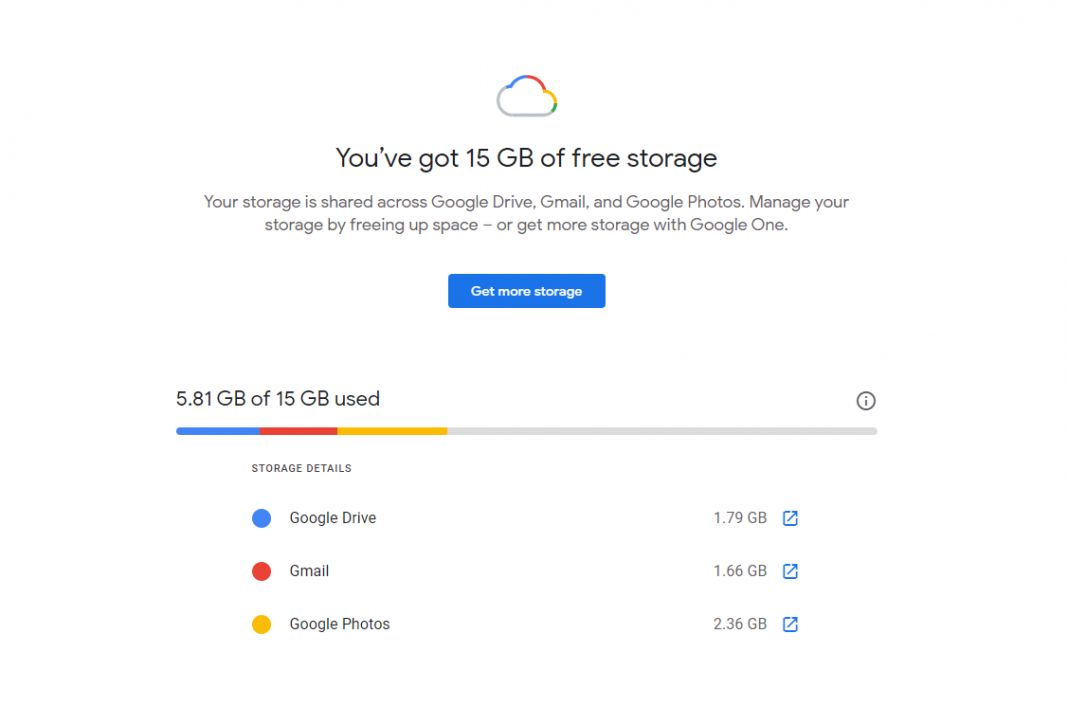
Task: Click the blue Google Drive legend dot
Action: tap(261, 518)
